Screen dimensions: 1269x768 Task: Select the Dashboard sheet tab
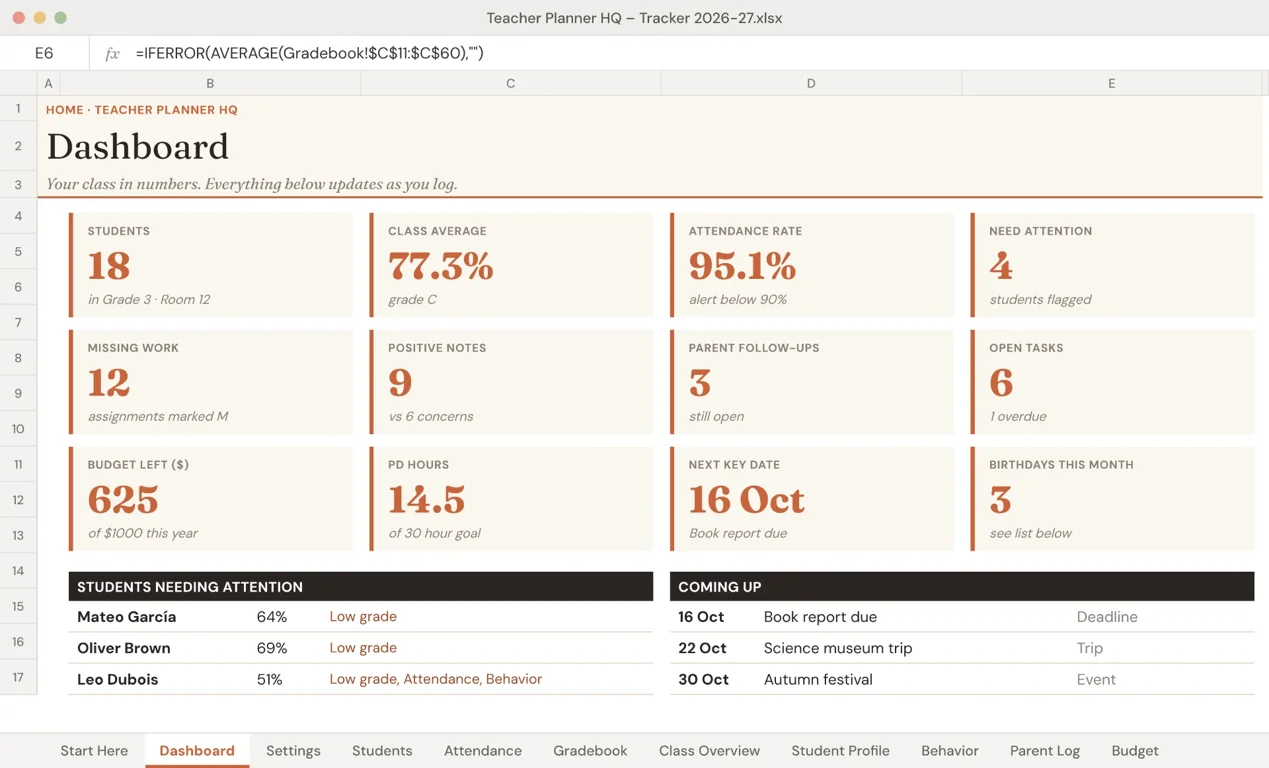(197, 750)
